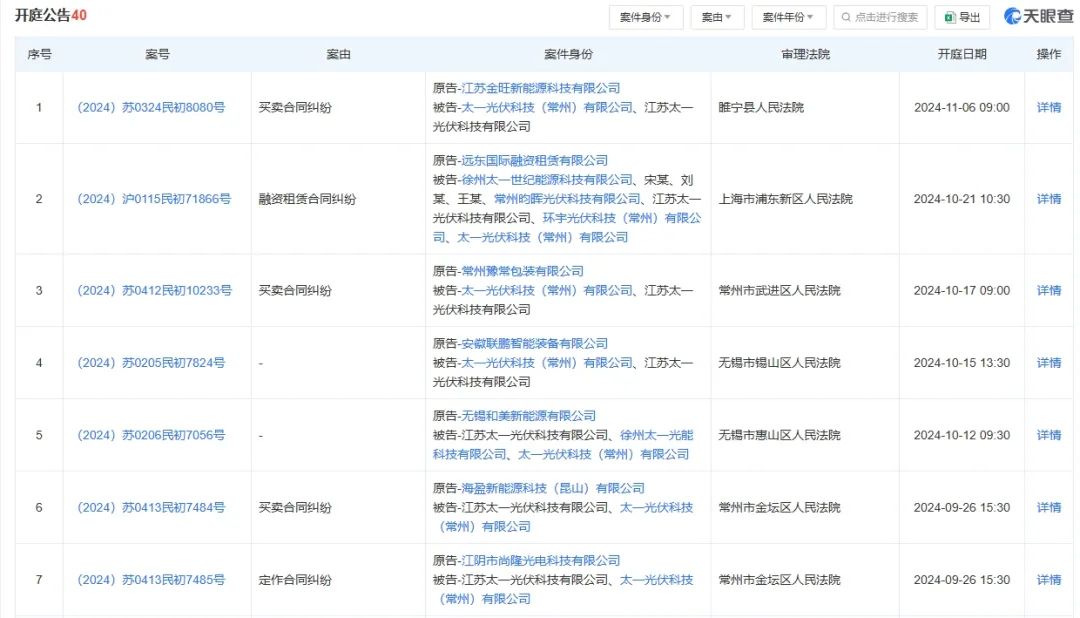Open case number (2024)苏0324民初8080号
This screenshot has height=618, width=1080.
[x=151, y=108]
